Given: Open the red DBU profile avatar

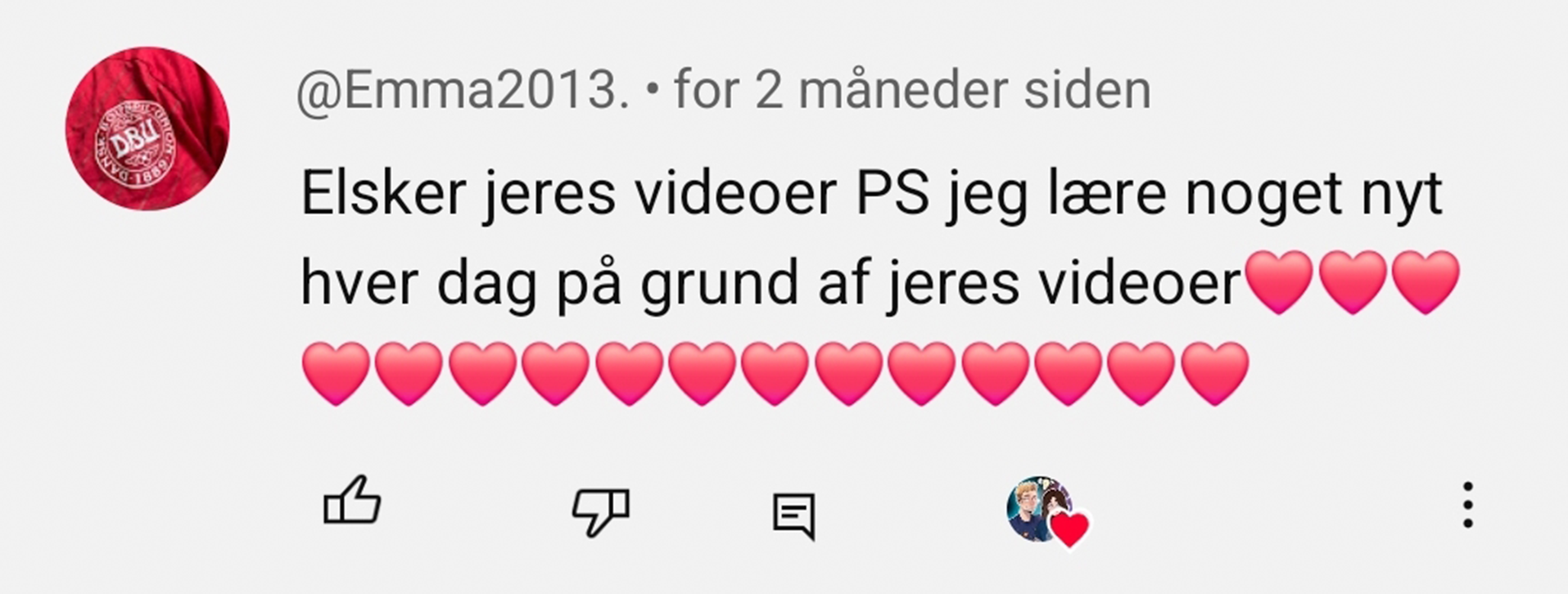Looking at the screenshot, I should 147,128.
